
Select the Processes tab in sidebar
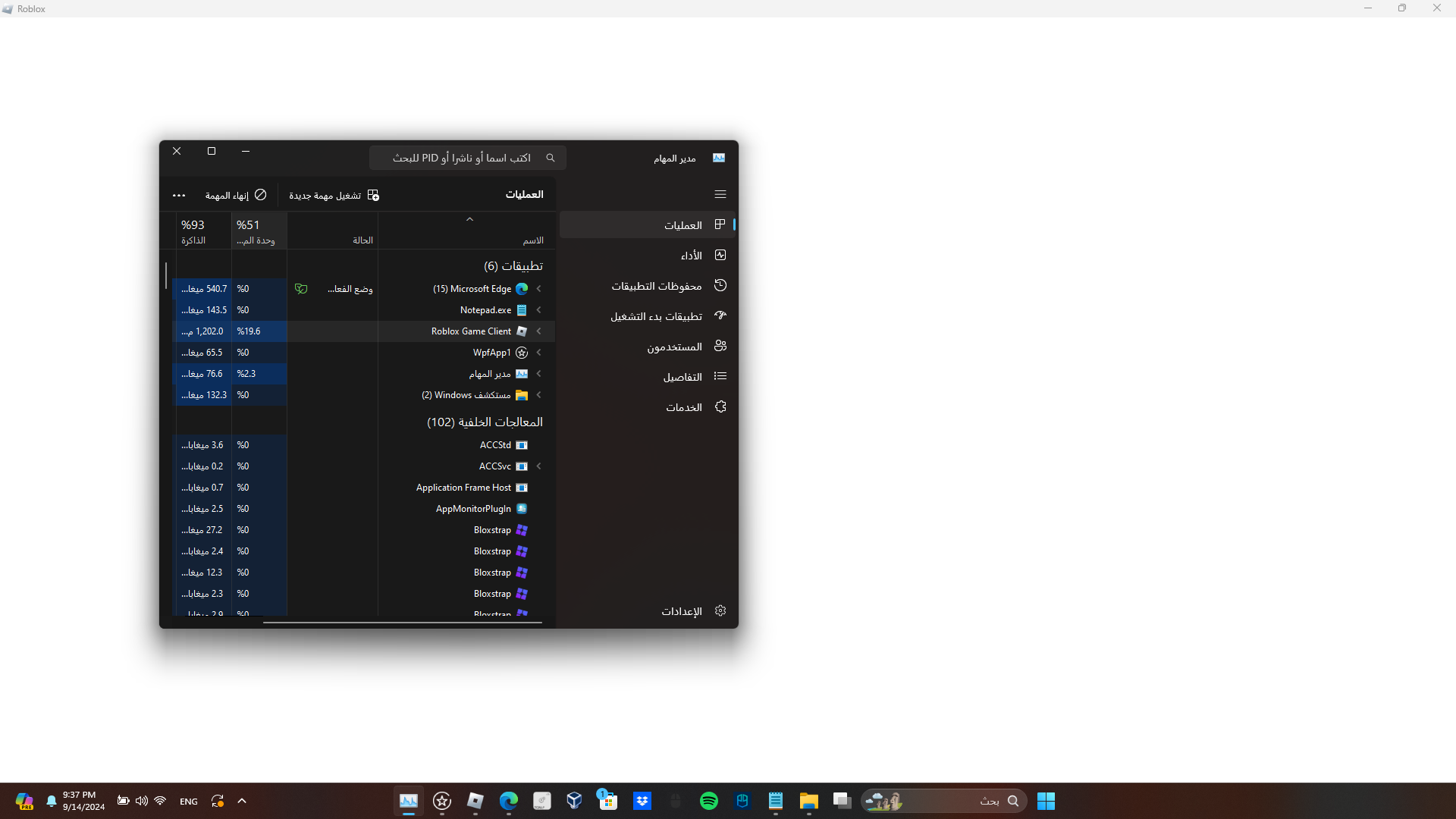coord(682,225)
